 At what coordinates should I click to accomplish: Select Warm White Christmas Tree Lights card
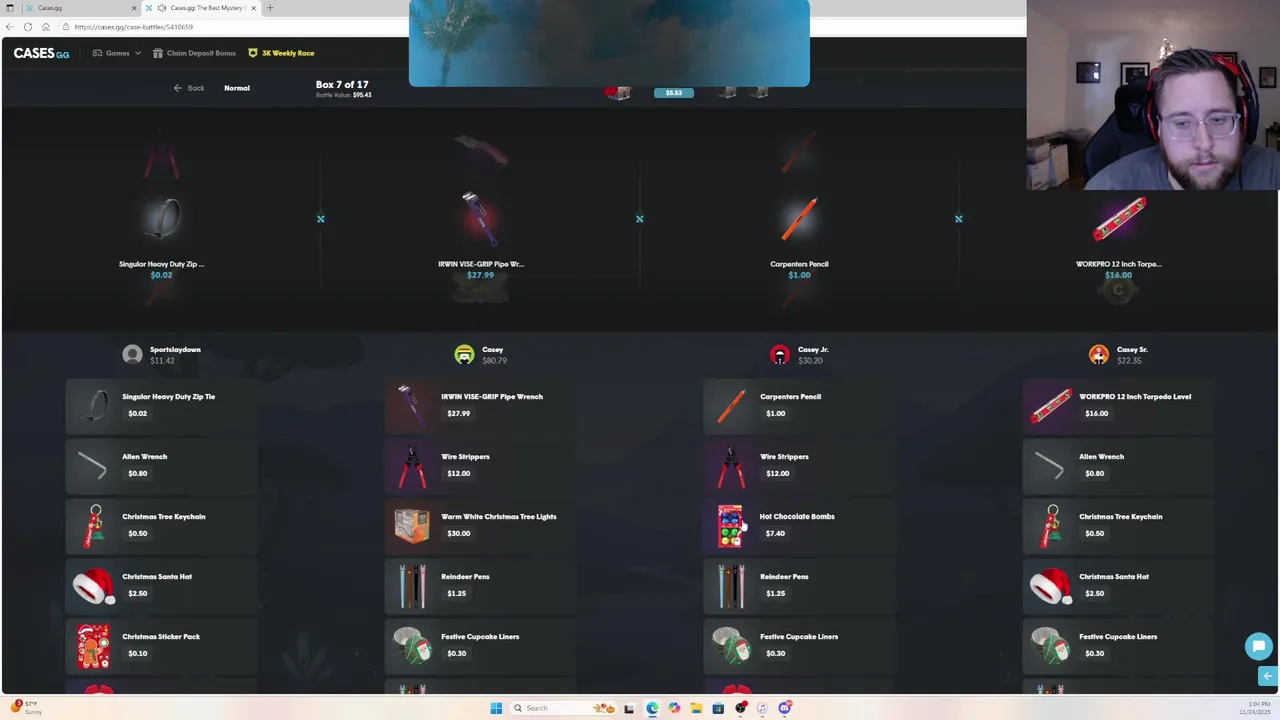click(480, 525)
